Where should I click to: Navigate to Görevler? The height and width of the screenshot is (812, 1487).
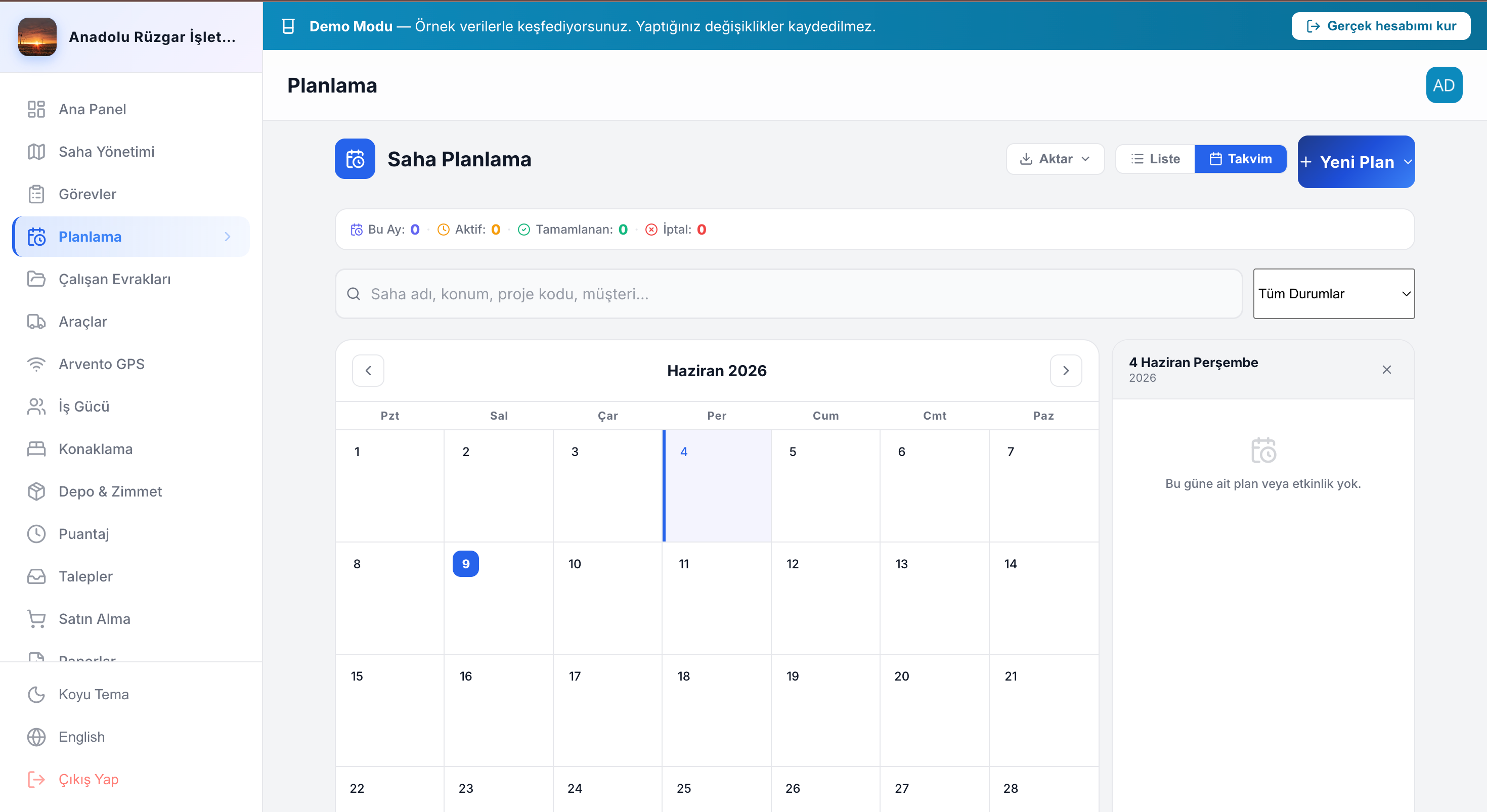click(x=132, y=194)
